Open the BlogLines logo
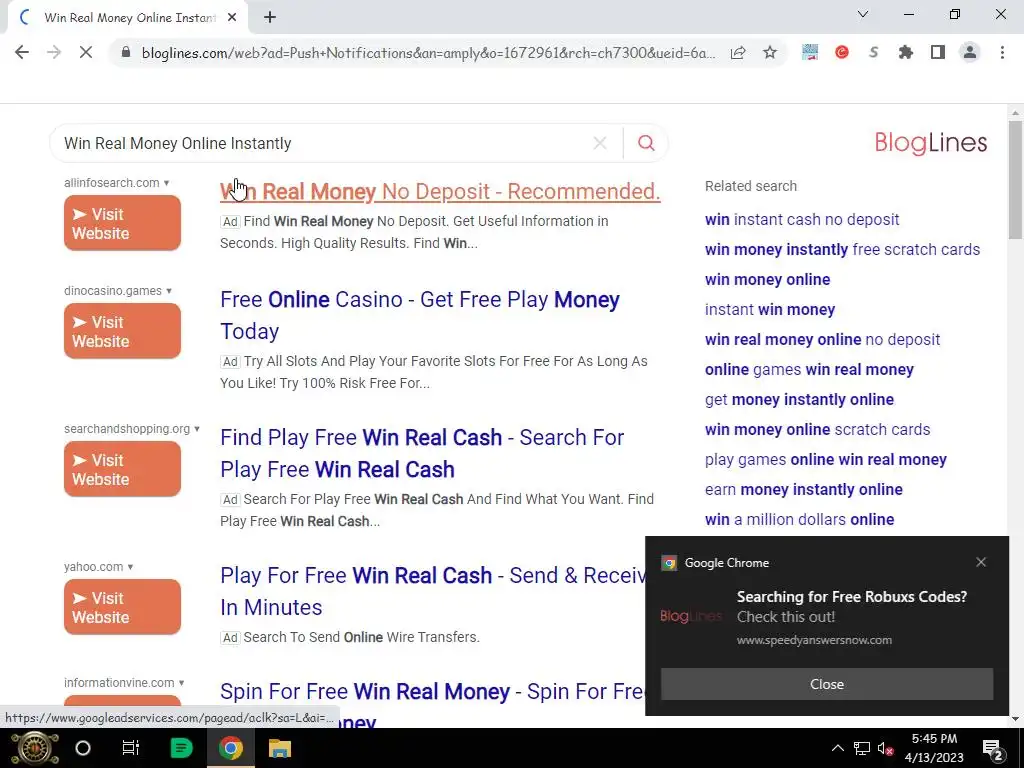This screenshot has height=768, width=1024. coord(931,142)
